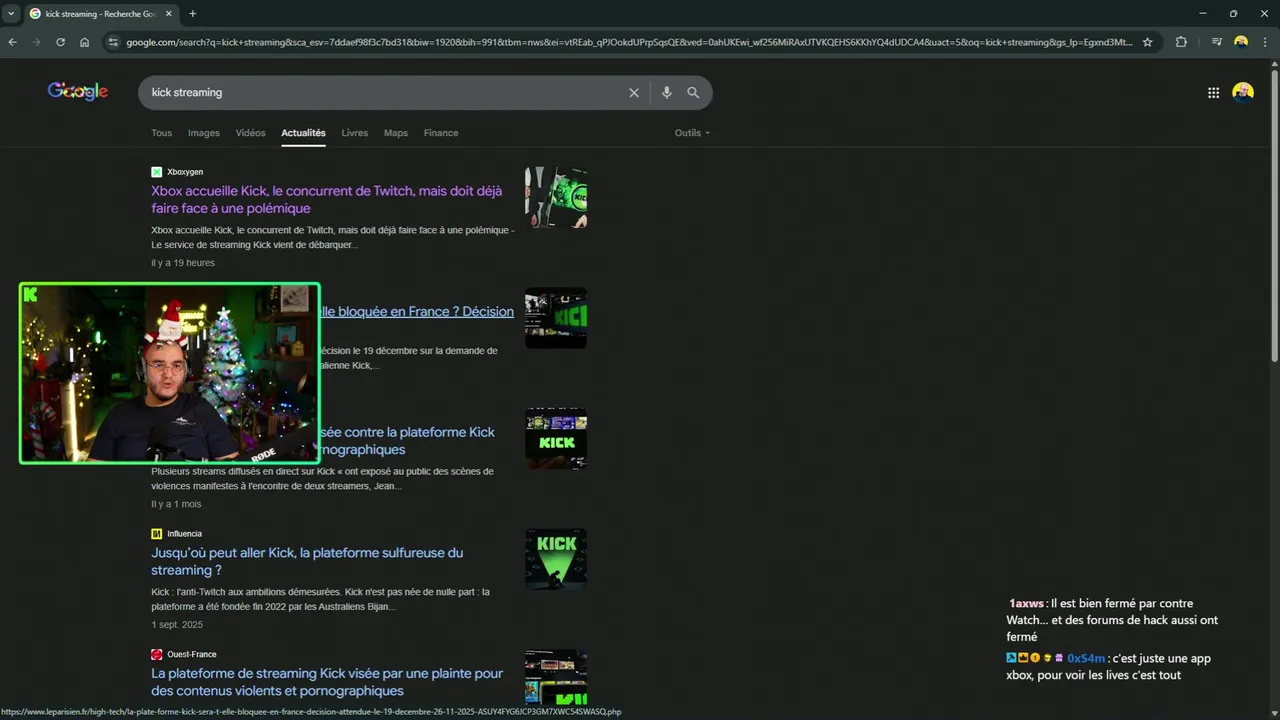
Task: Open the multi-stream KICK article thumbnail
Action: [556, 439]
